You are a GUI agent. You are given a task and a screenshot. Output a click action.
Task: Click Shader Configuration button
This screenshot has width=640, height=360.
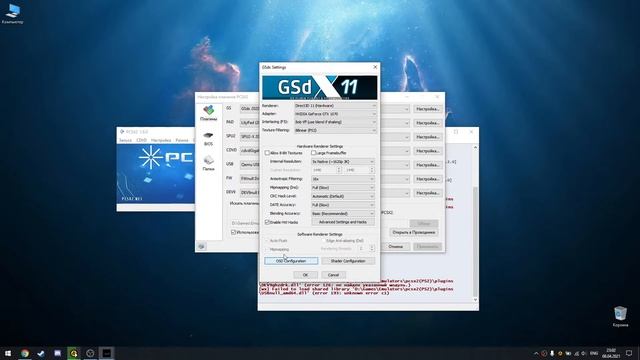click(x=348, y=261)
